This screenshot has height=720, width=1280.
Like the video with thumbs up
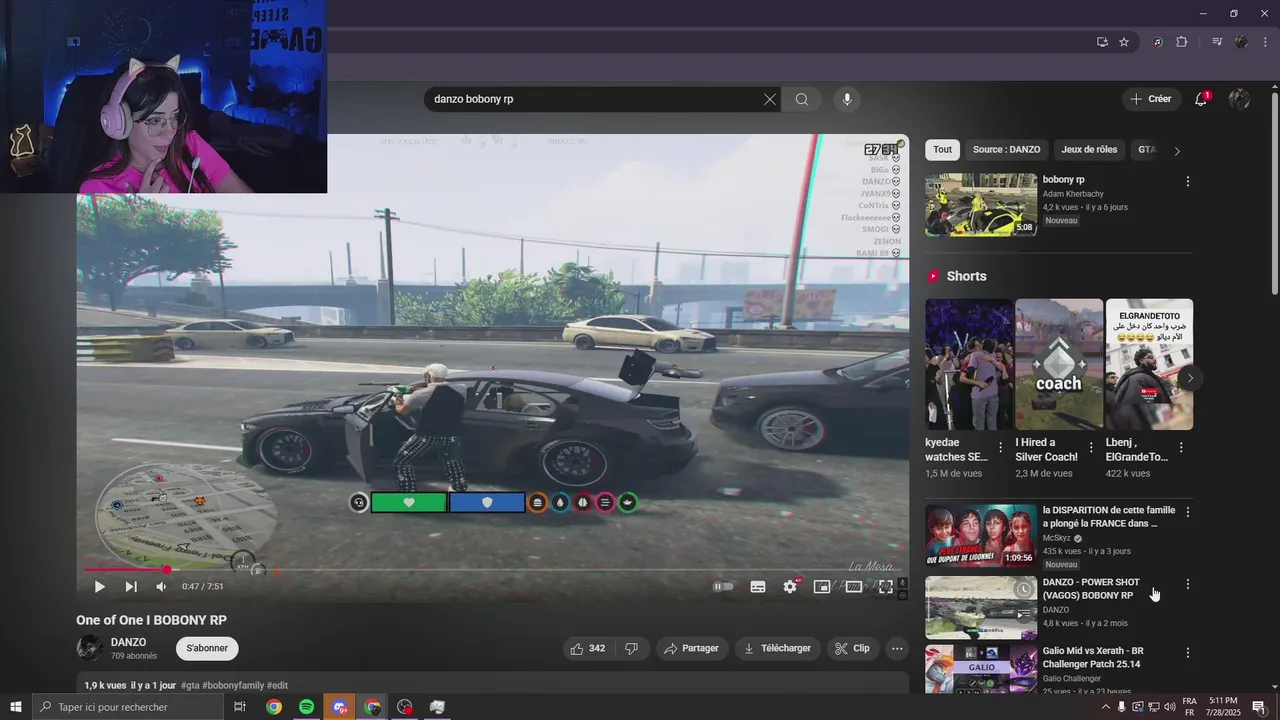[587, 648]
